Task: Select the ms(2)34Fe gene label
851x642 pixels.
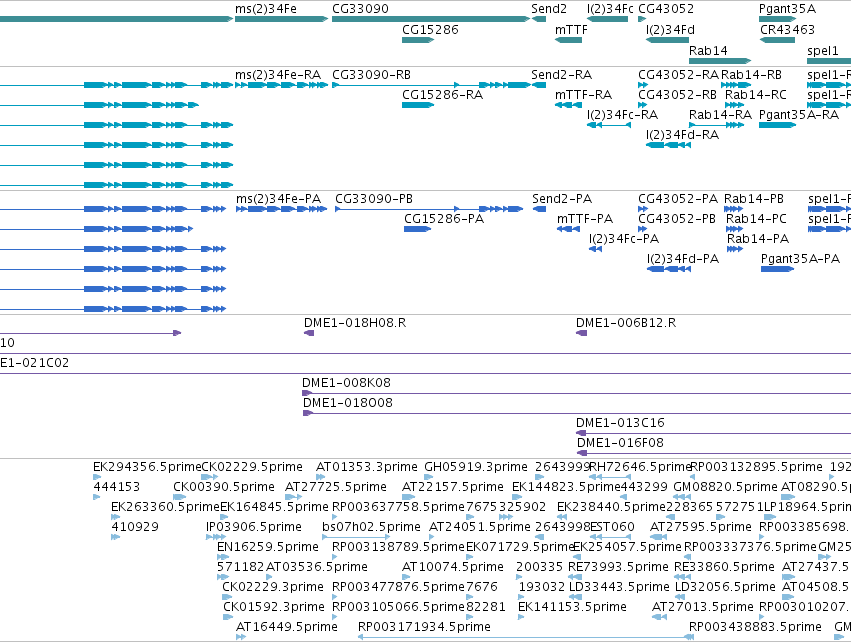Action: coord(265,9)
